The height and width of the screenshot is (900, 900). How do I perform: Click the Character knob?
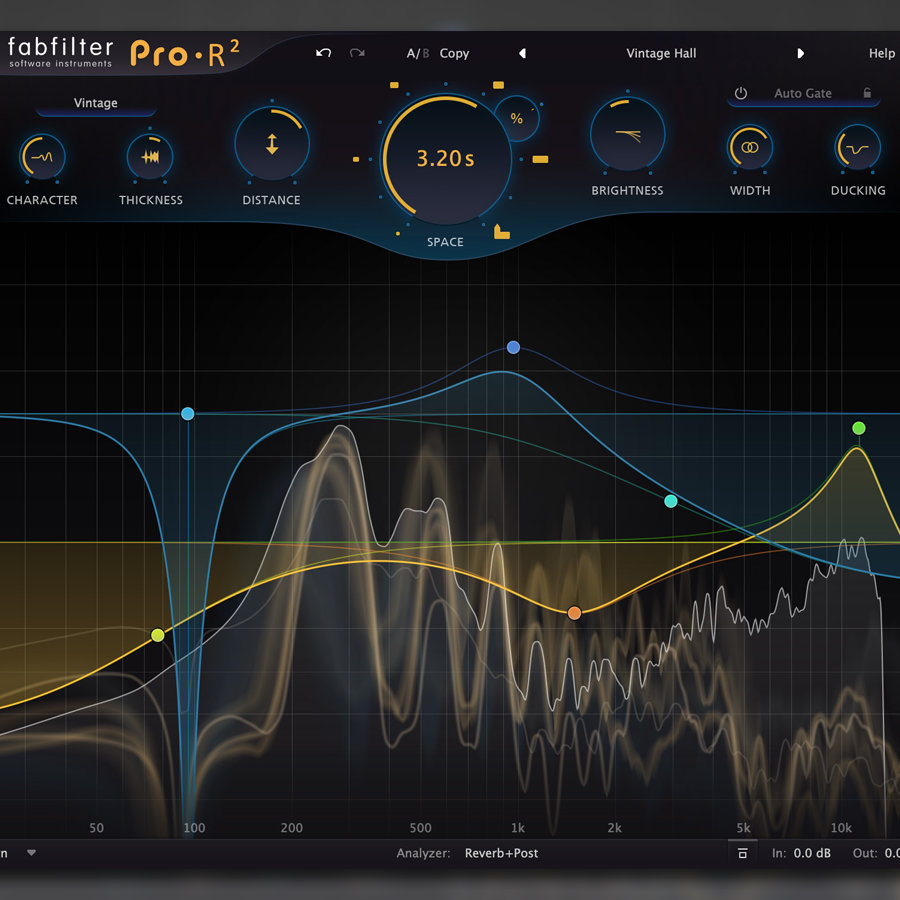[42, 157]
